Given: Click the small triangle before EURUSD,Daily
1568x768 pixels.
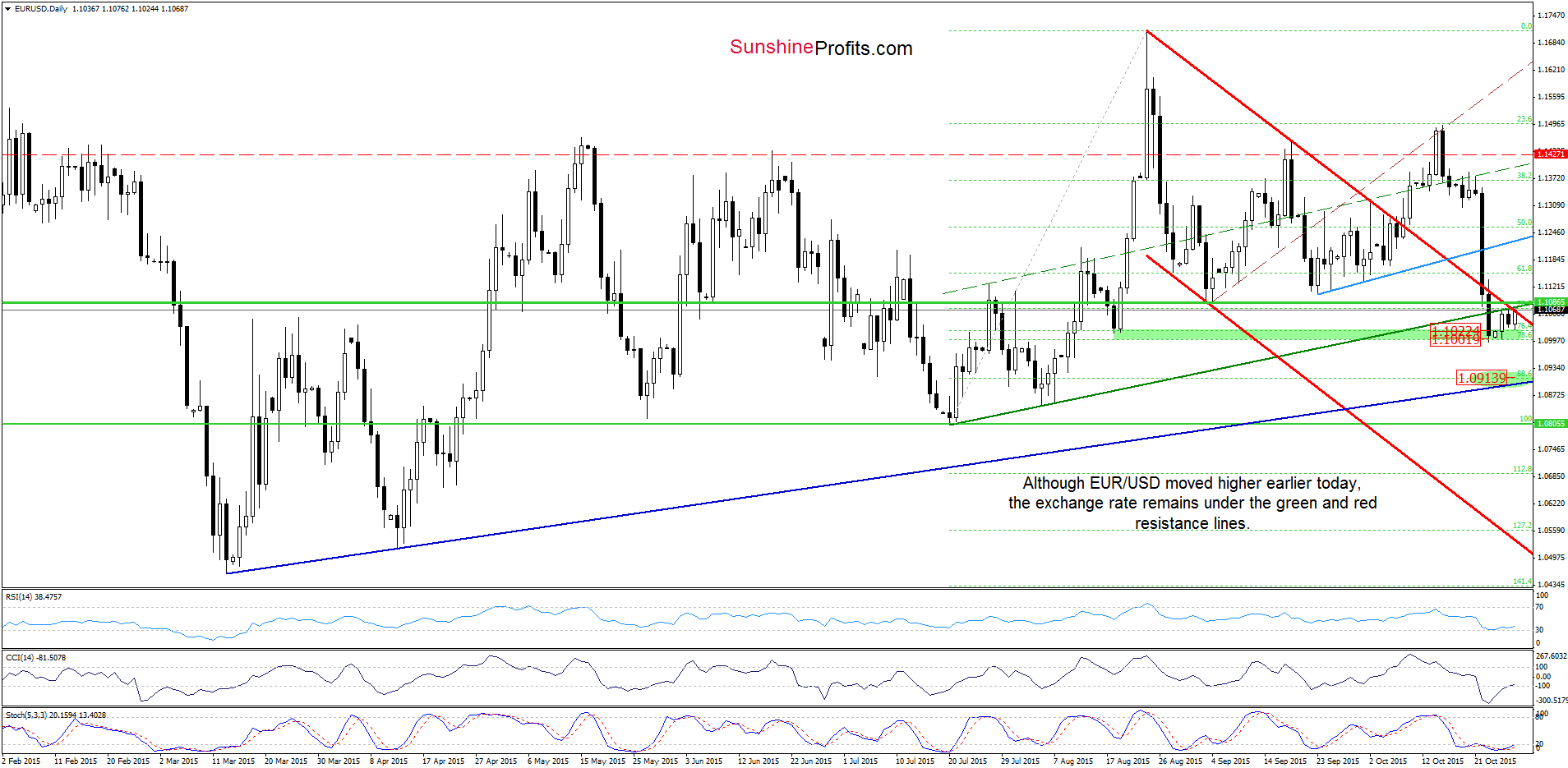Looking at the screenshot, I should coord(8,9).
